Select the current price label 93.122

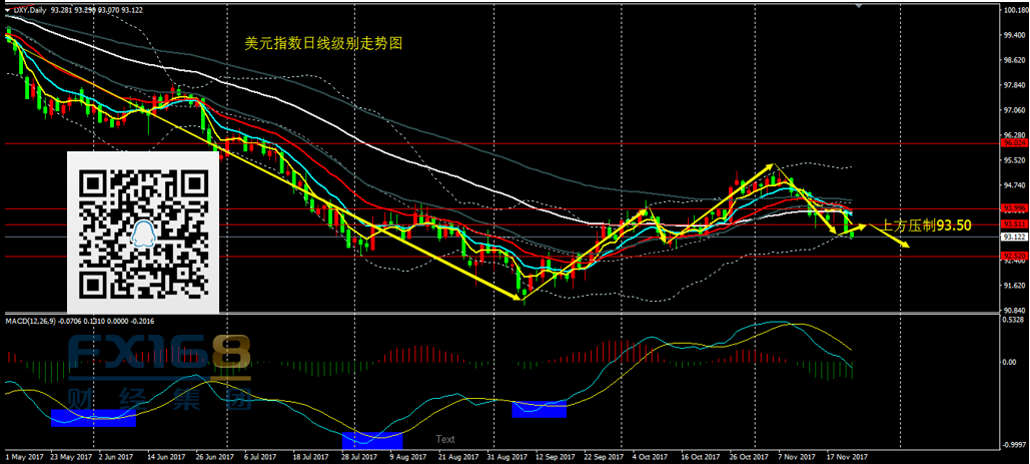[1013, 237]
